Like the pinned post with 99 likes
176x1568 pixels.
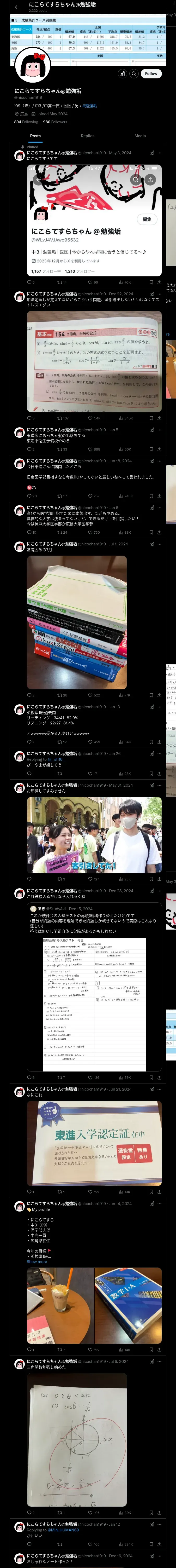(93, 283)
